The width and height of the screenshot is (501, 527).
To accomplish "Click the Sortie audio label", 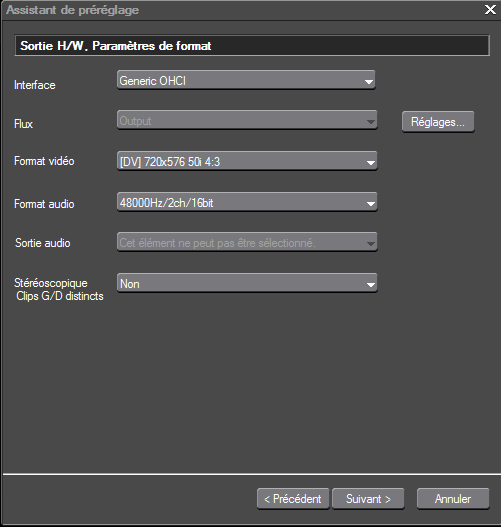I will 43,243.
